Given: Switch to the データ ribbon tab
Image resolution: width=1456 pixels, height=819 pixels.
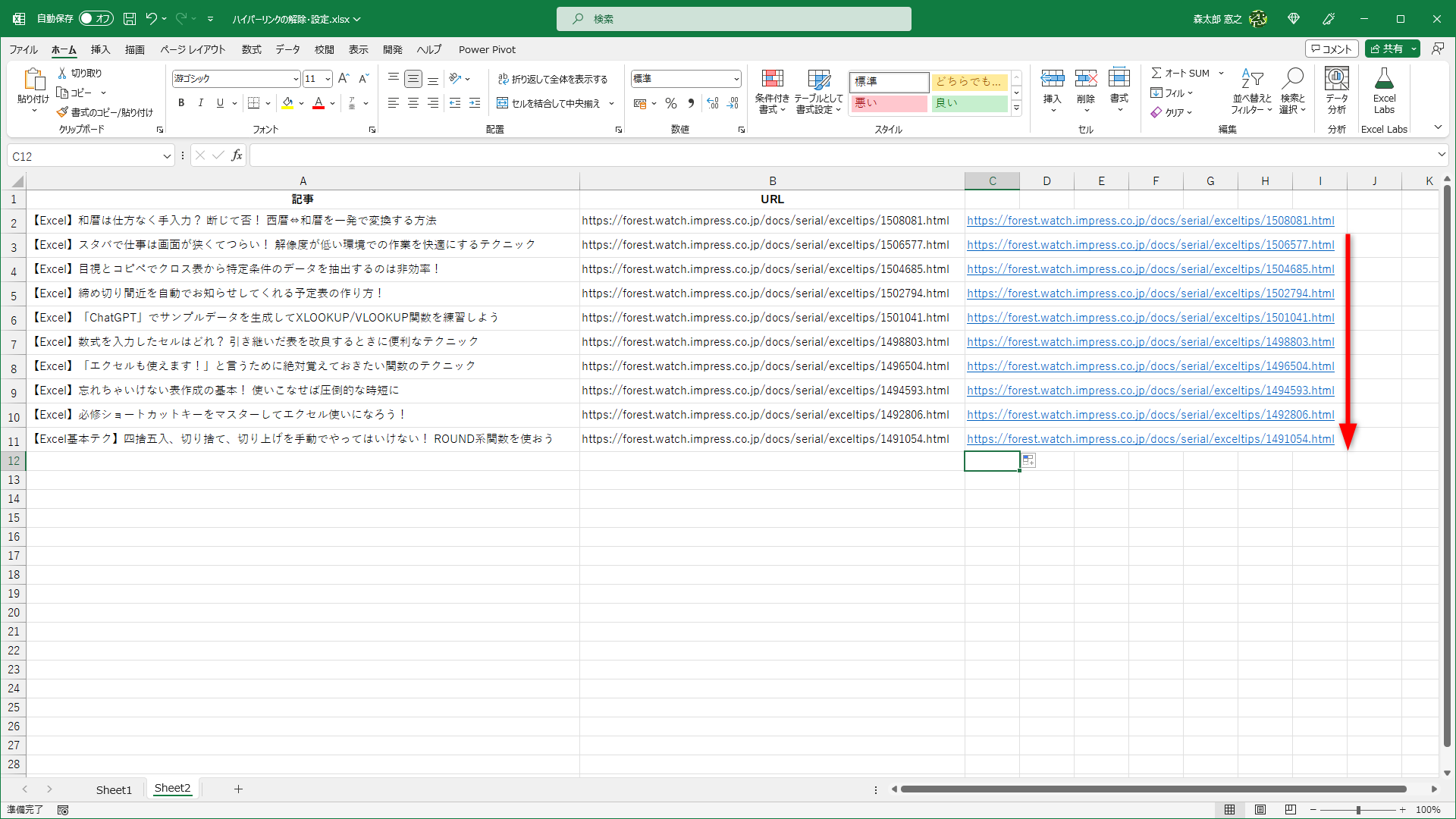Looking at the screenshot, I should tap(287, 49).
